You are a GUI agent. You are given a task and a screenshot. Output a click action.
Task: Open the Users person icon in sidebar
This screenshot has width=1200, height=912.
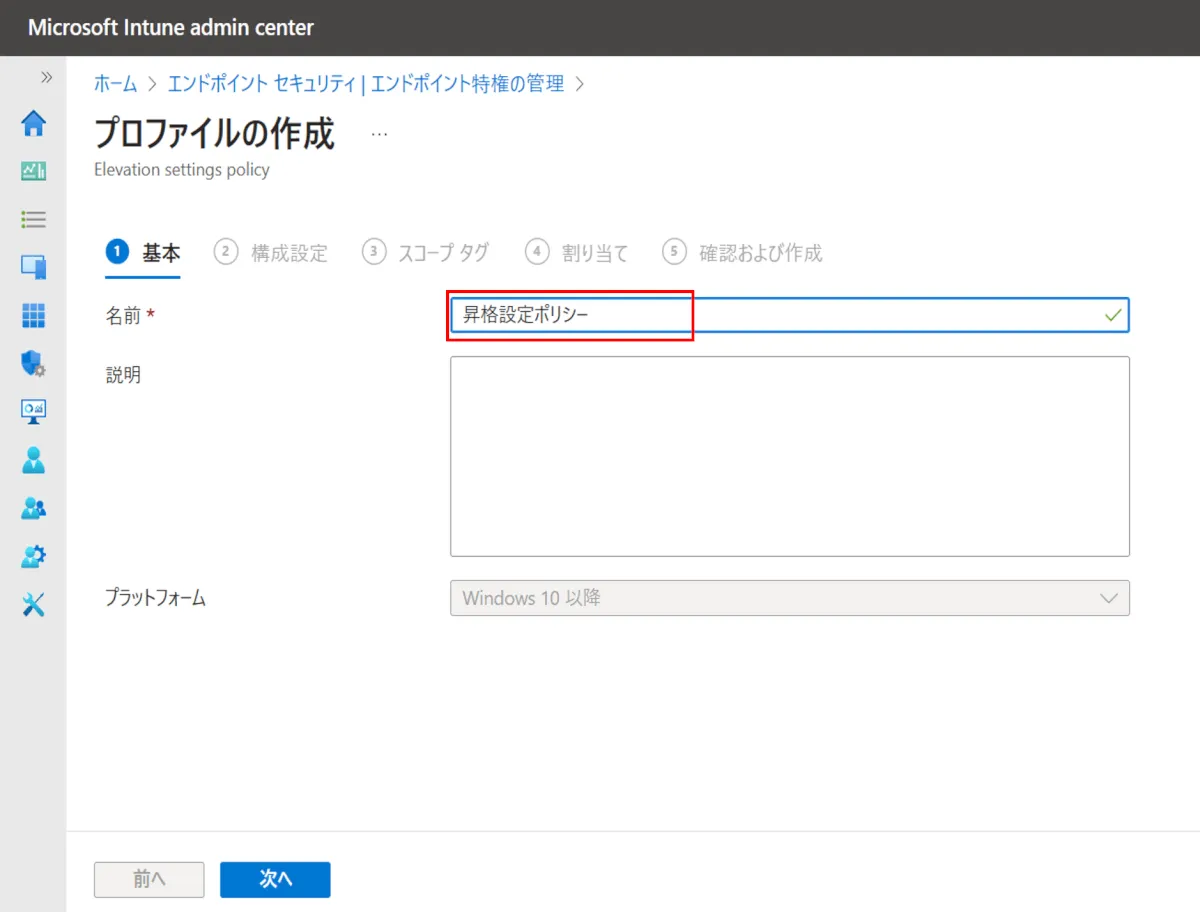34,460
